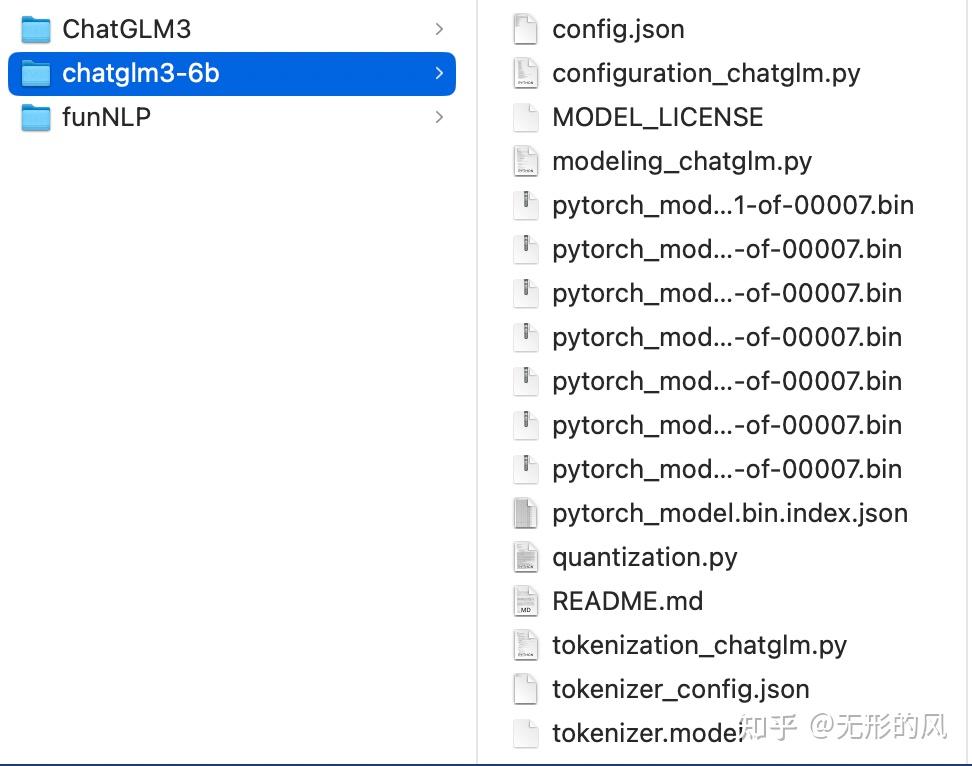Select the file ending in 1-of-00007.bin

click(732, 206)
